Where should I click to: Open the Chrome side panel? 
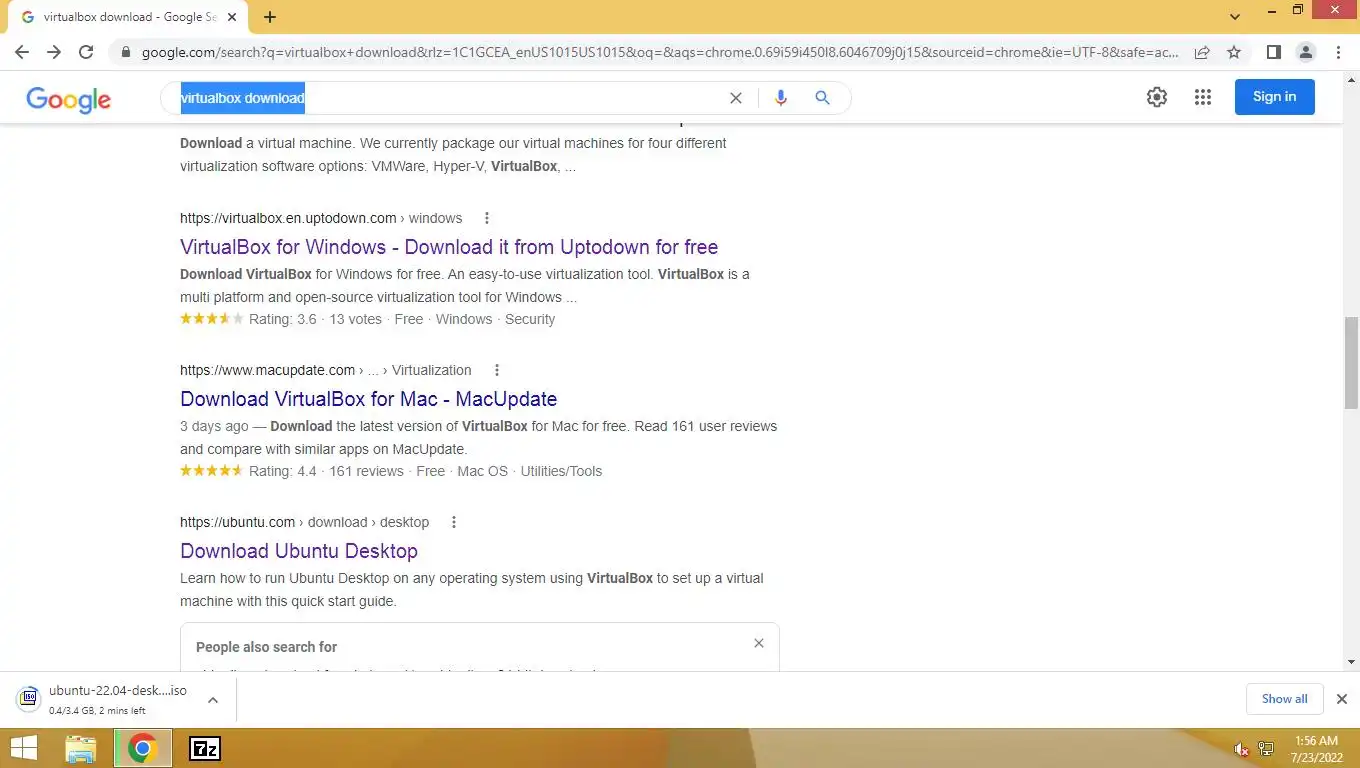(x=1273, y=52)
